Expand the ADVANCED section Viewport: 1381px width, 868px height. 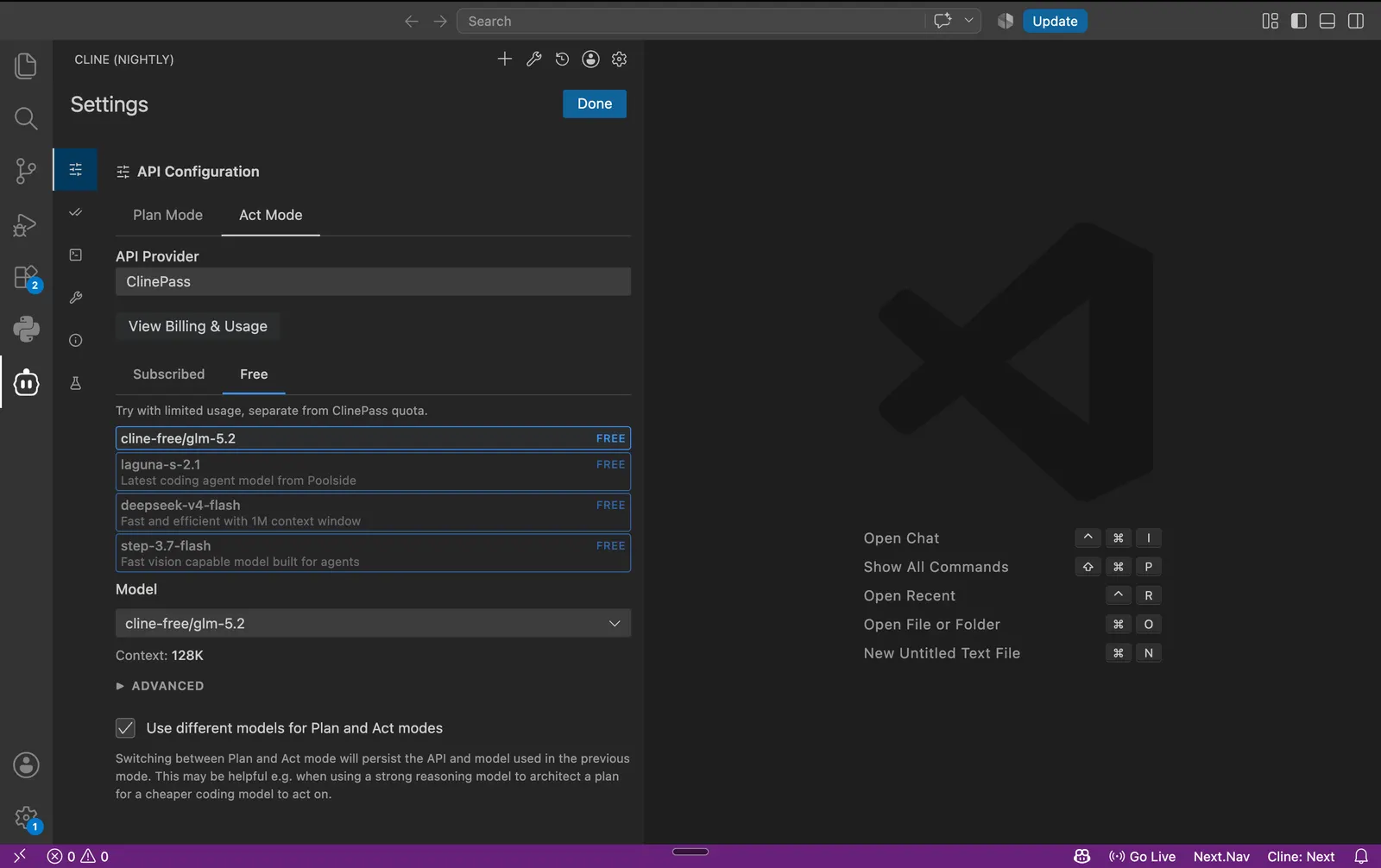coord(161,686)
